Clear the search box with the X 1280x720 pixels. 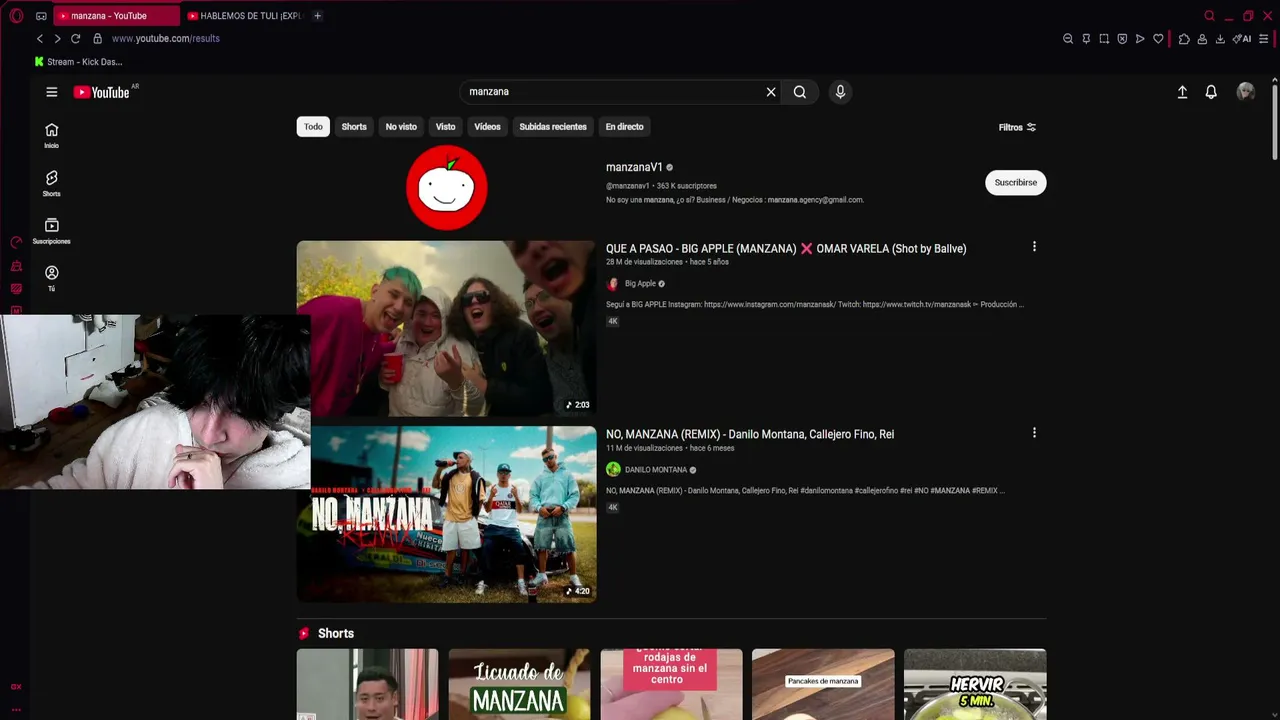tap(771, 92)
